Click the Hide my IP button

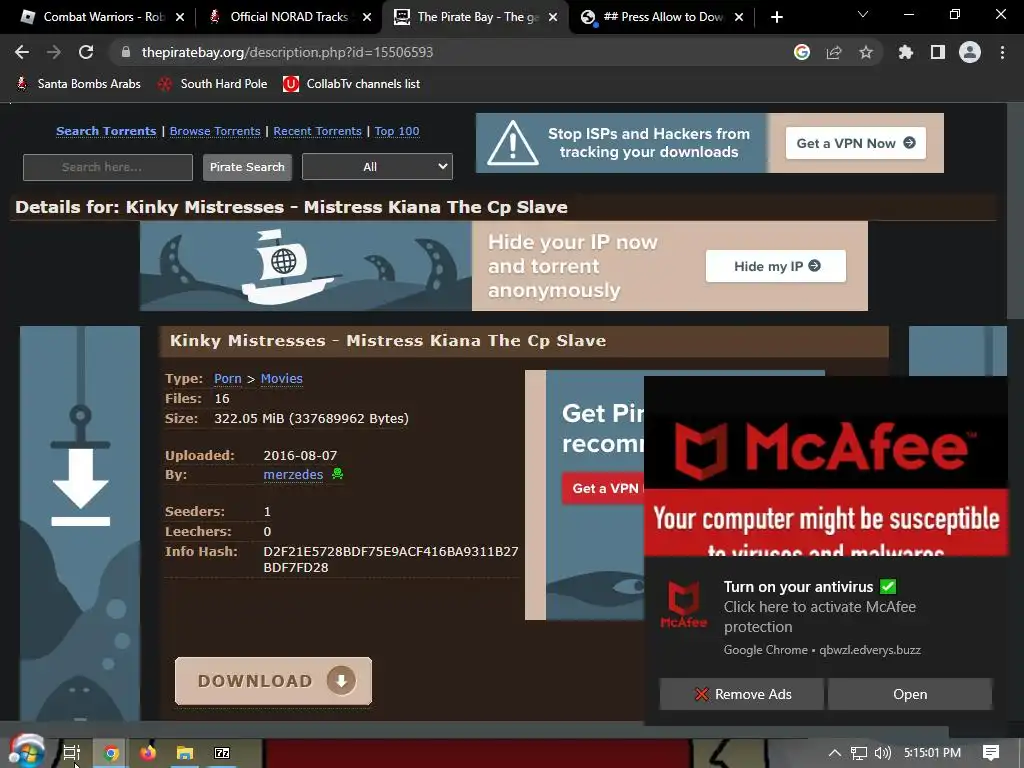[776, 266]
